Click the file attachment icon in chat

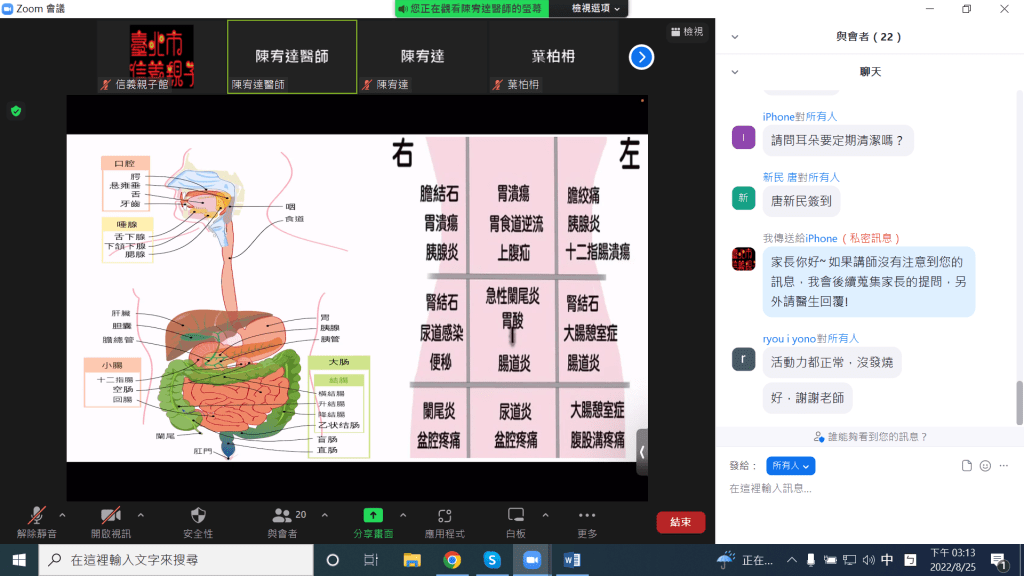(x=966, y=466)
